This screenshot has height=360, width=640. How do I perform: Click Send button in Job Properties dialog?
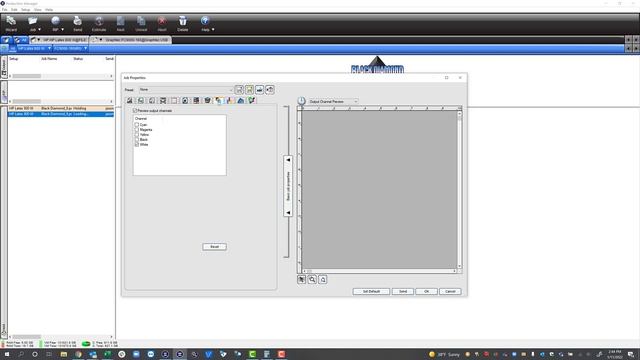402,291
